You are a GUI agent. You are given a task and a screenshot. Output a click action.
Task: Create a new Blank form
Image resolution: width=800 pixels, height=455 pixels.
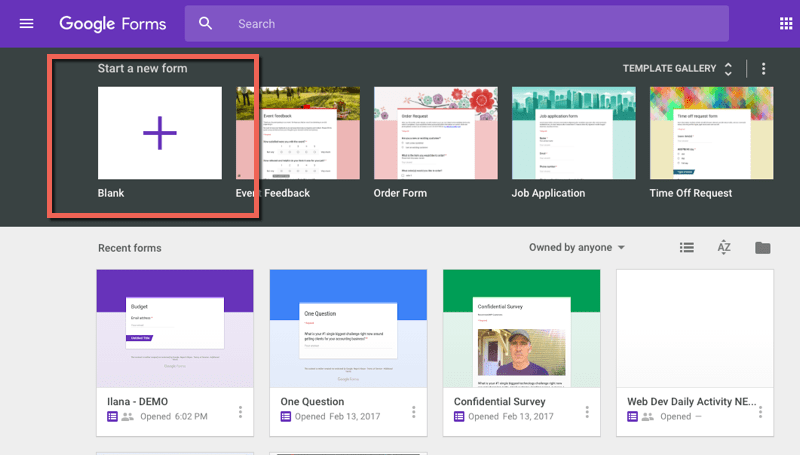pyautogui.click(x=160, y=133)
